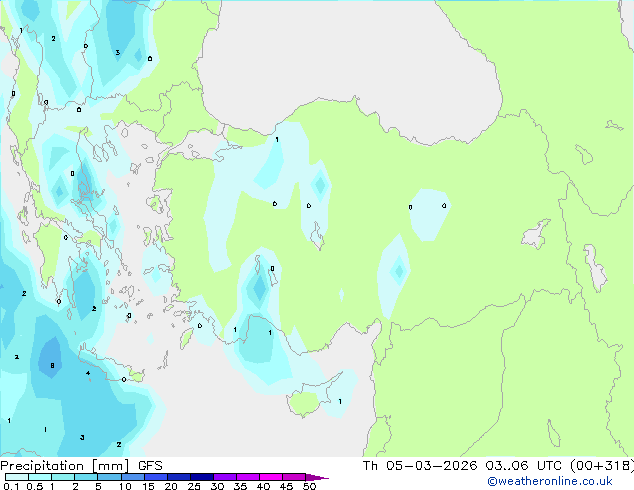Pick the legend swatch between 45 and 50
The width and height of the screenshot is (634, 490).
[294, 477]
